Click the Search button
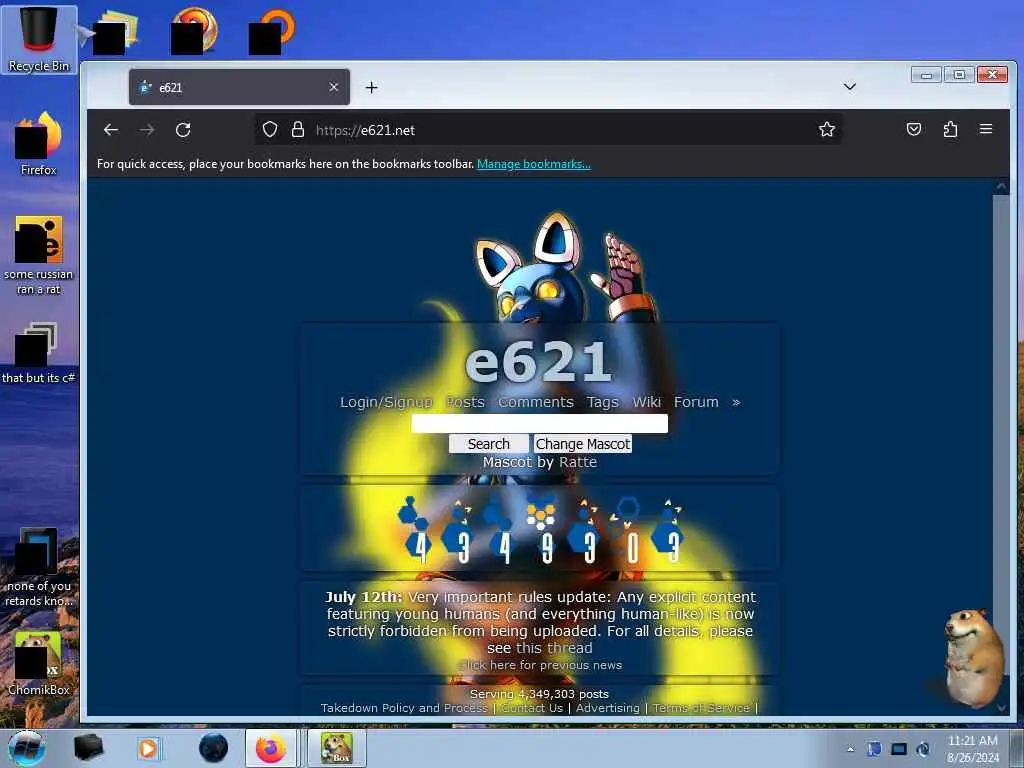 (x=488, y=444)
